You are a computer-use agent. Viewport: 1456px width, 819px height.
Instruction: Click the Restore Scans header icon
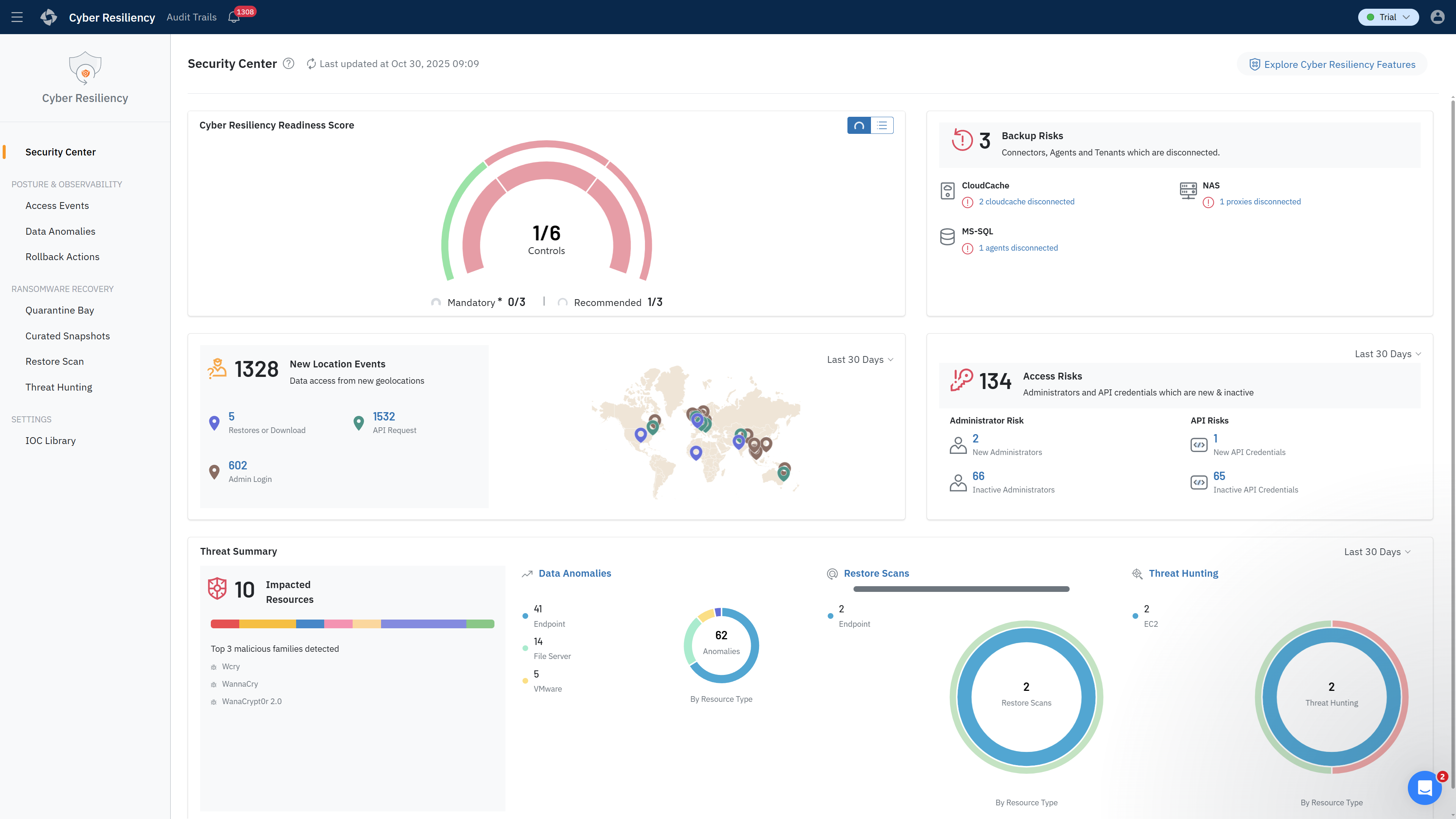832,574
